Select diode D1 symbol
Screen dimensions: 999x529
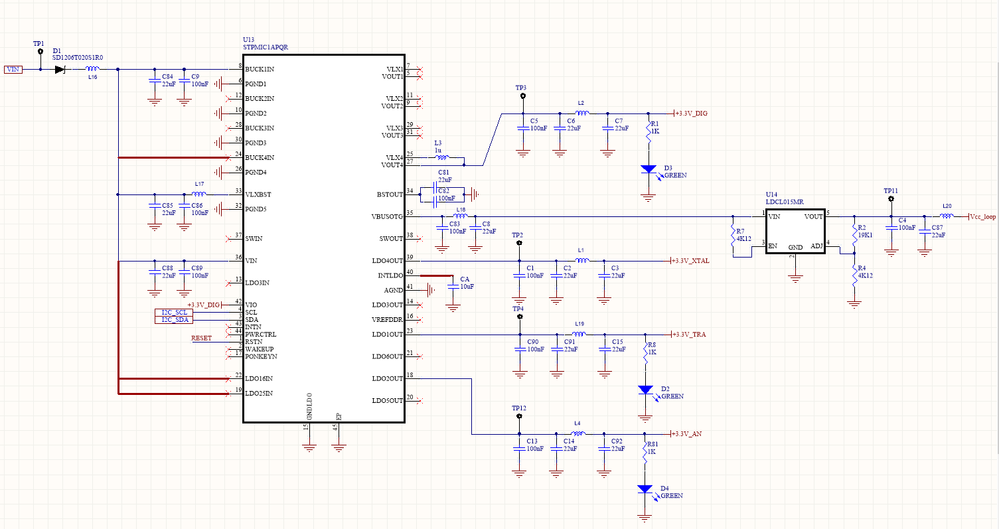61,69
